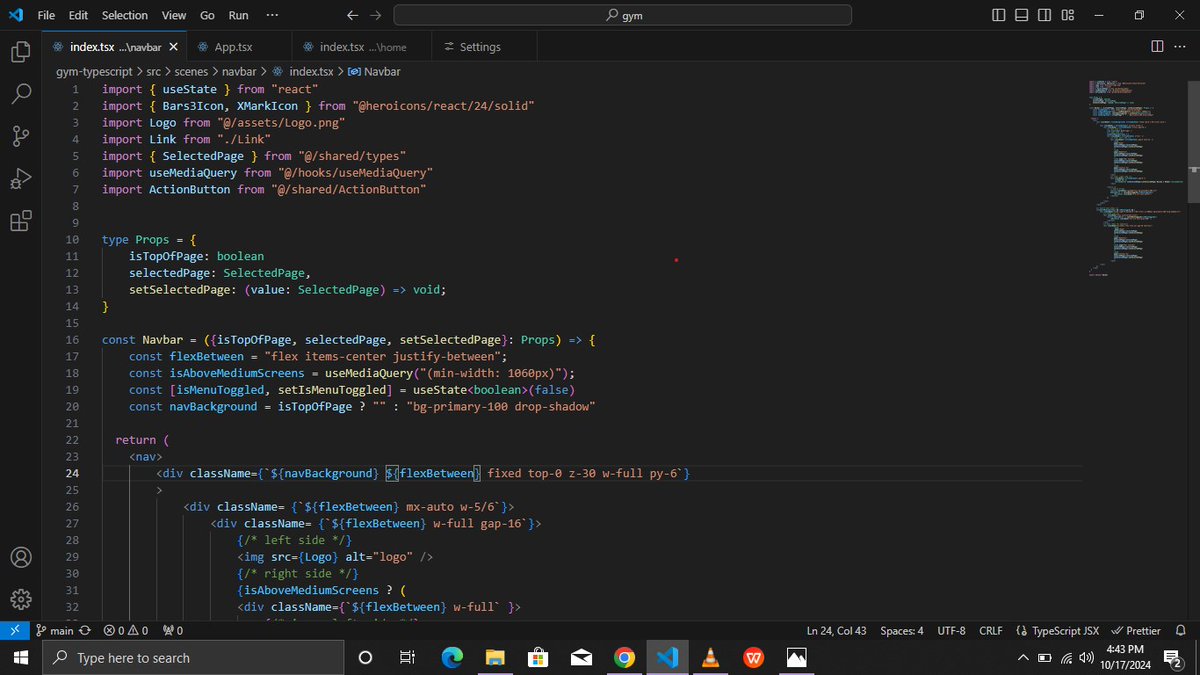Click the gym command center search box
Image resolution: width=1200 pixels, height=675 pixels.
[623, 16]
